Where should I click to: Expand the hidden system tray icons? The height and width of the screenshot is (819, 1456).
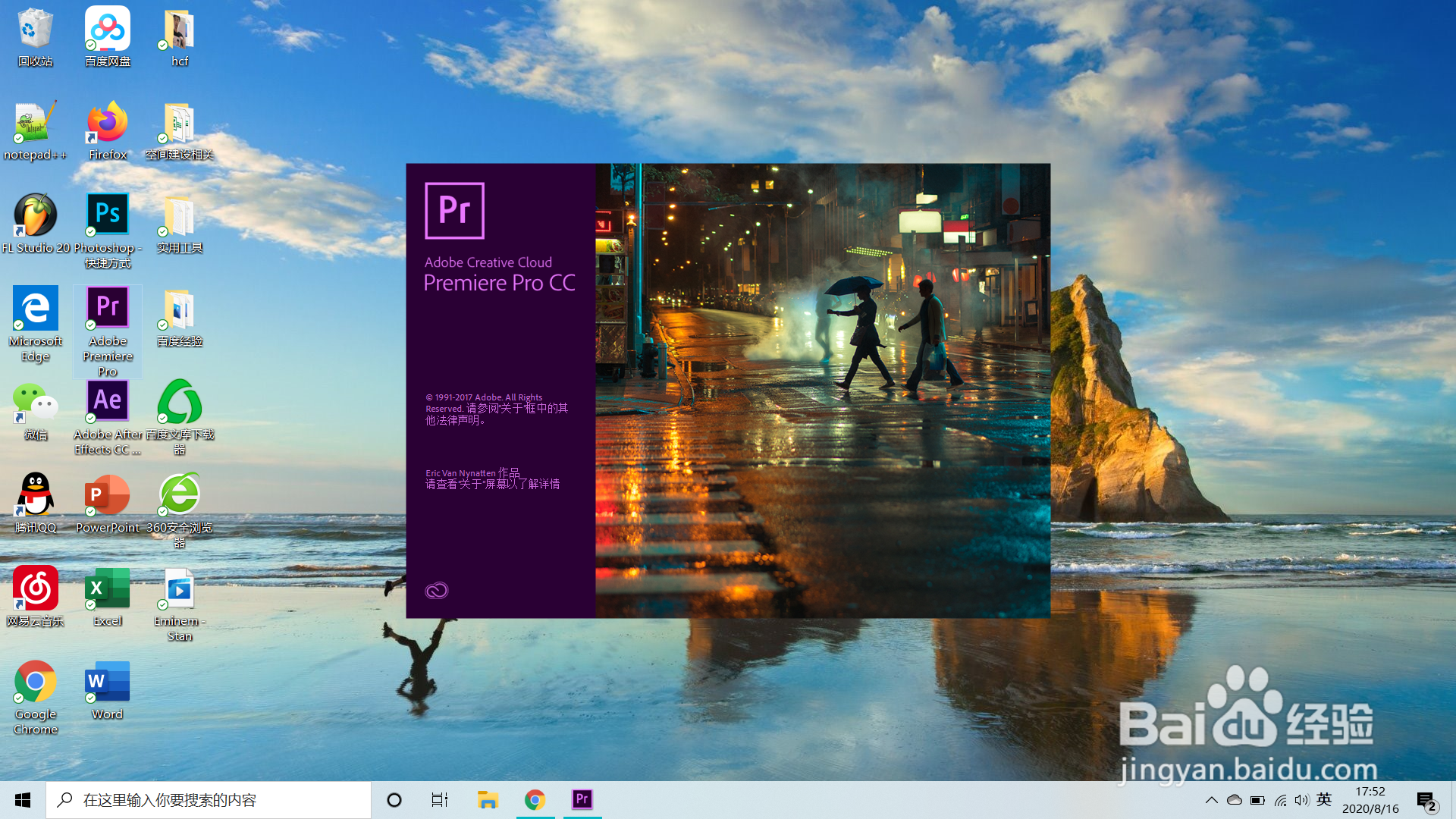pos(1211,800)
